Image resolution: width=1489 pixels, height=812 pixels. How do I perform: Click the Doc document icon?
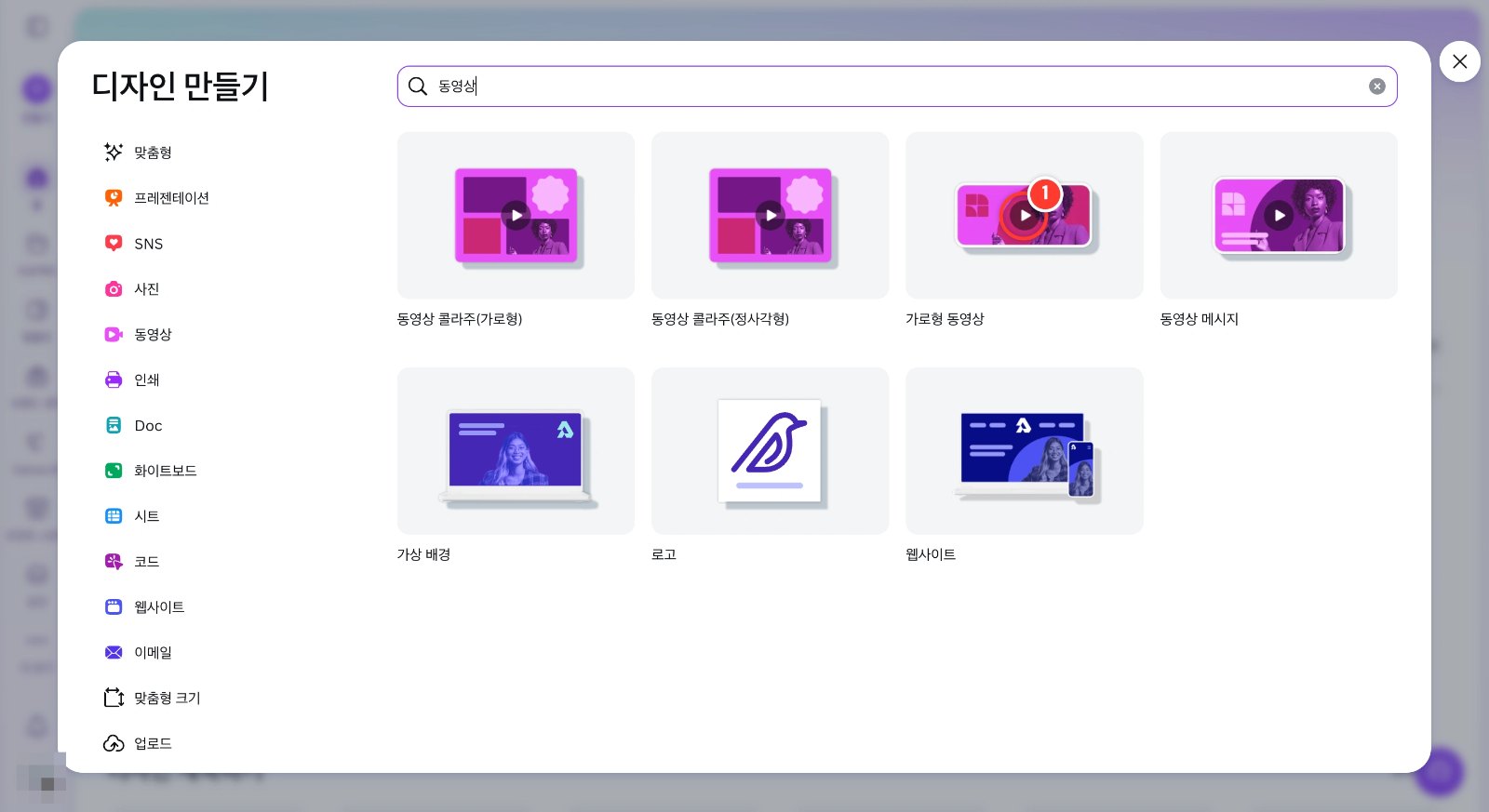[114, 425]
